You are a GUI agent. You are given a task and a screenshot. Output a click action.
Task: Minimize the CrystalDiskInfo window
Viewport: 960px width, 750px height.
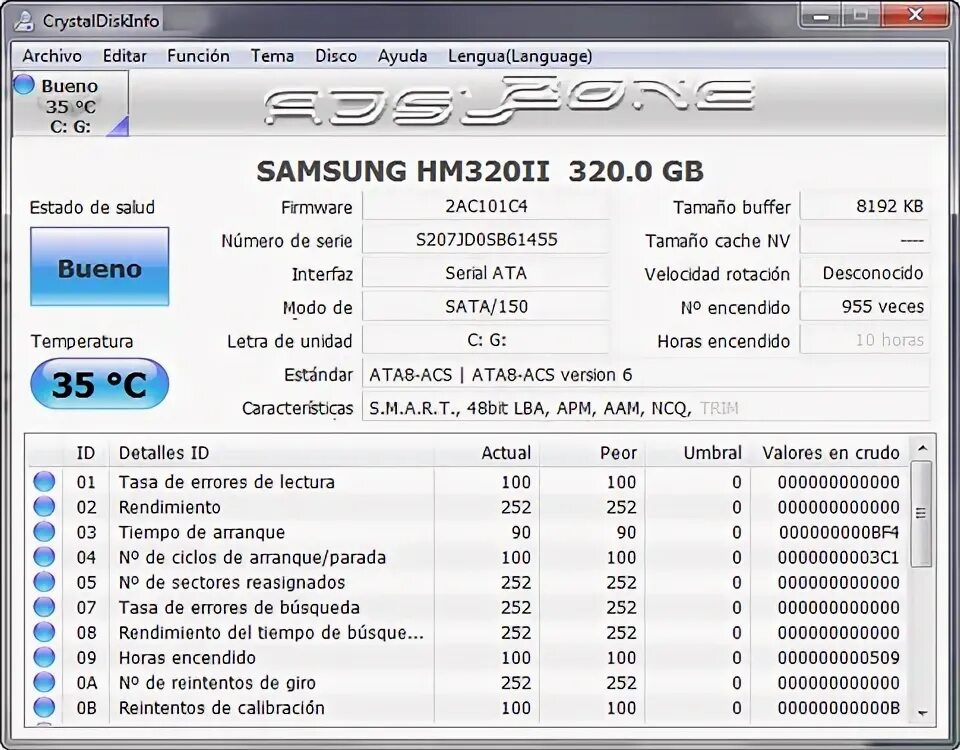[x=820, y=15]
